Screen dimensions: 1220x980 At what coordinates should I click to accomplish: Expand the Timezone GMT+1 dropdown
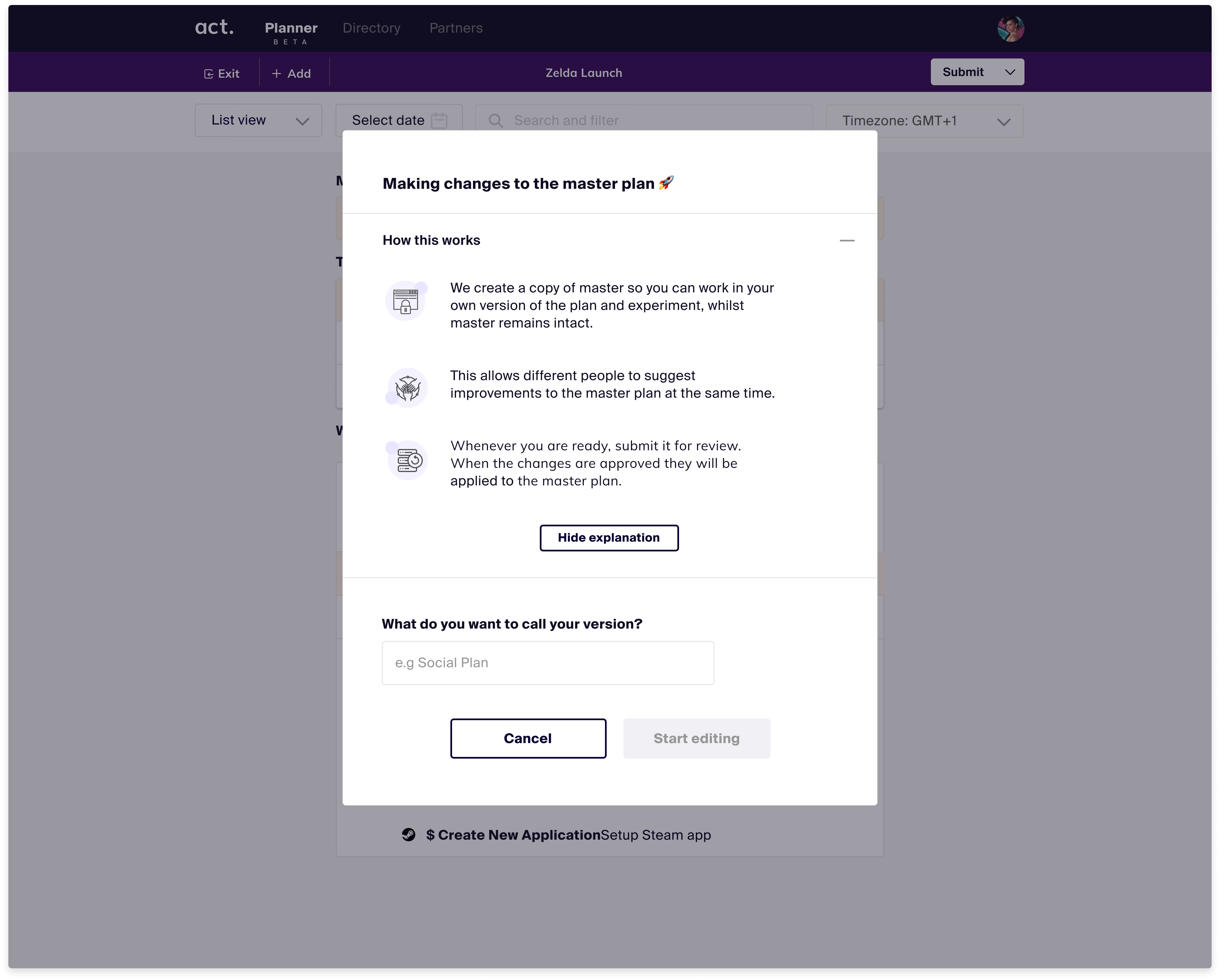(x=924, y=121)
